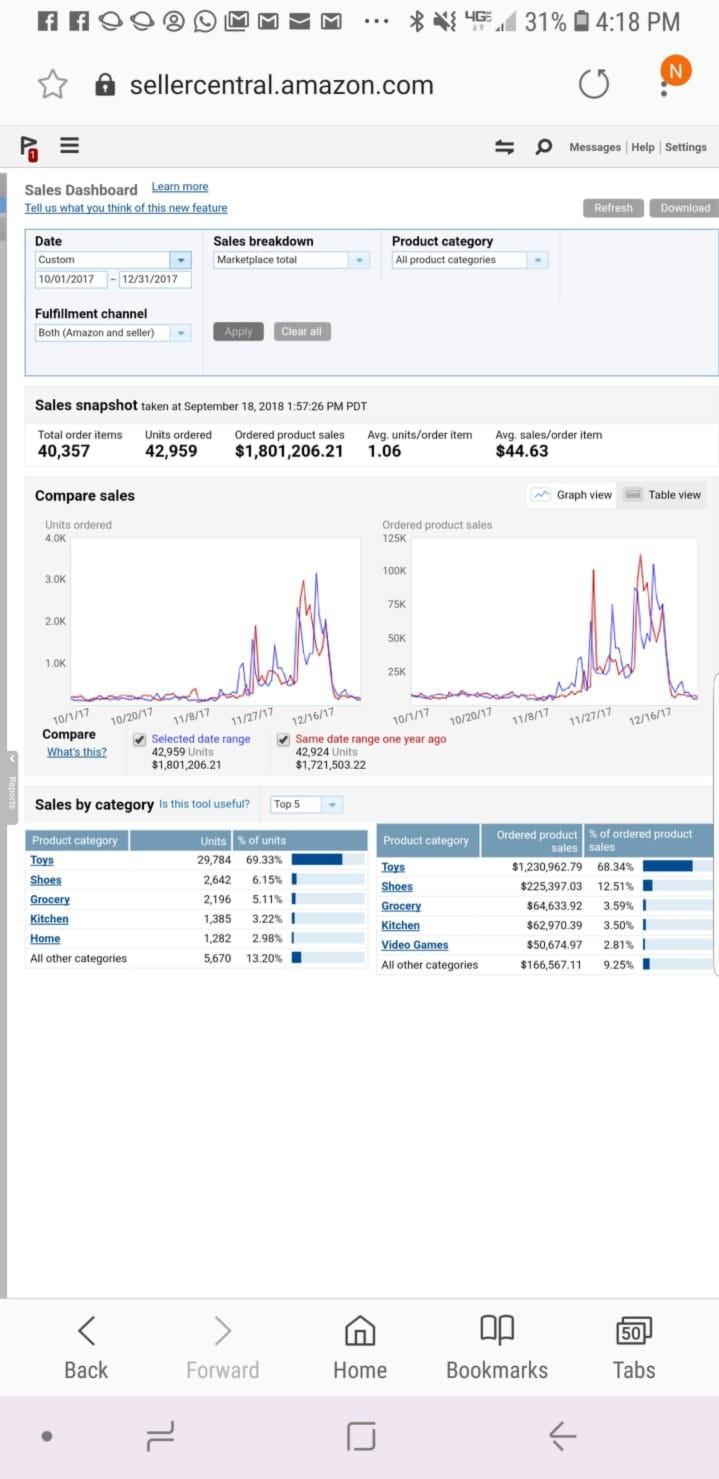Image resolution: width=719 pixels, height=1479 pixels.
Task: Click the All other categories 13.20% bar
Action: coord(297,958)
